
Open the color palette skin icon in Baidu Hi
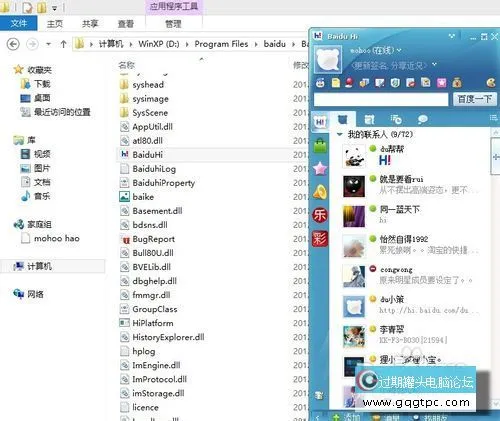tap(491, 83)
